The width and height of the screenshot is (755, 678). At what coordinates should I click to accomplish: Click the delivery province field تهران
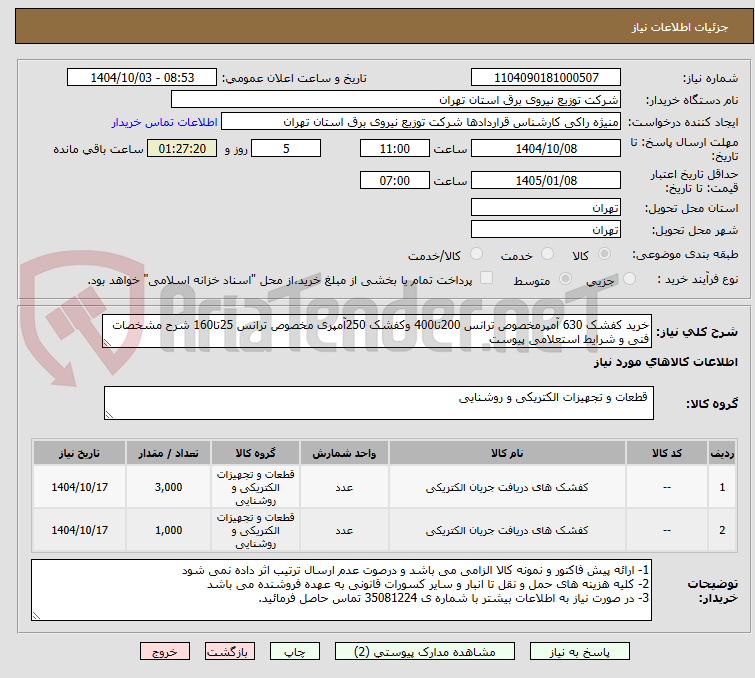546,208
